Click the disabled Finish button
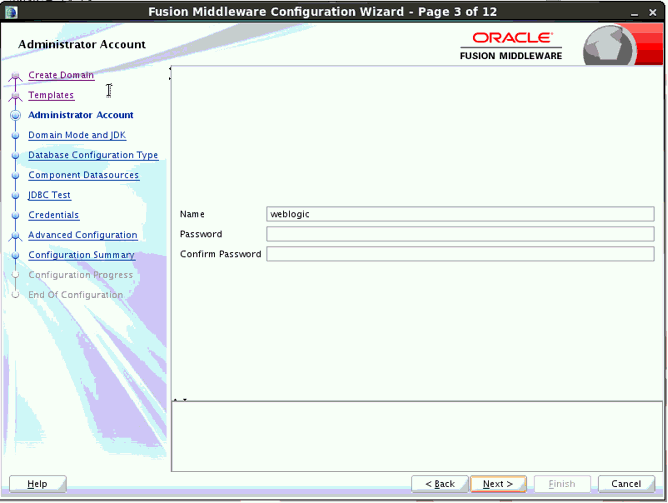Screen dimensions: 668x503 (x=562, y=484)
